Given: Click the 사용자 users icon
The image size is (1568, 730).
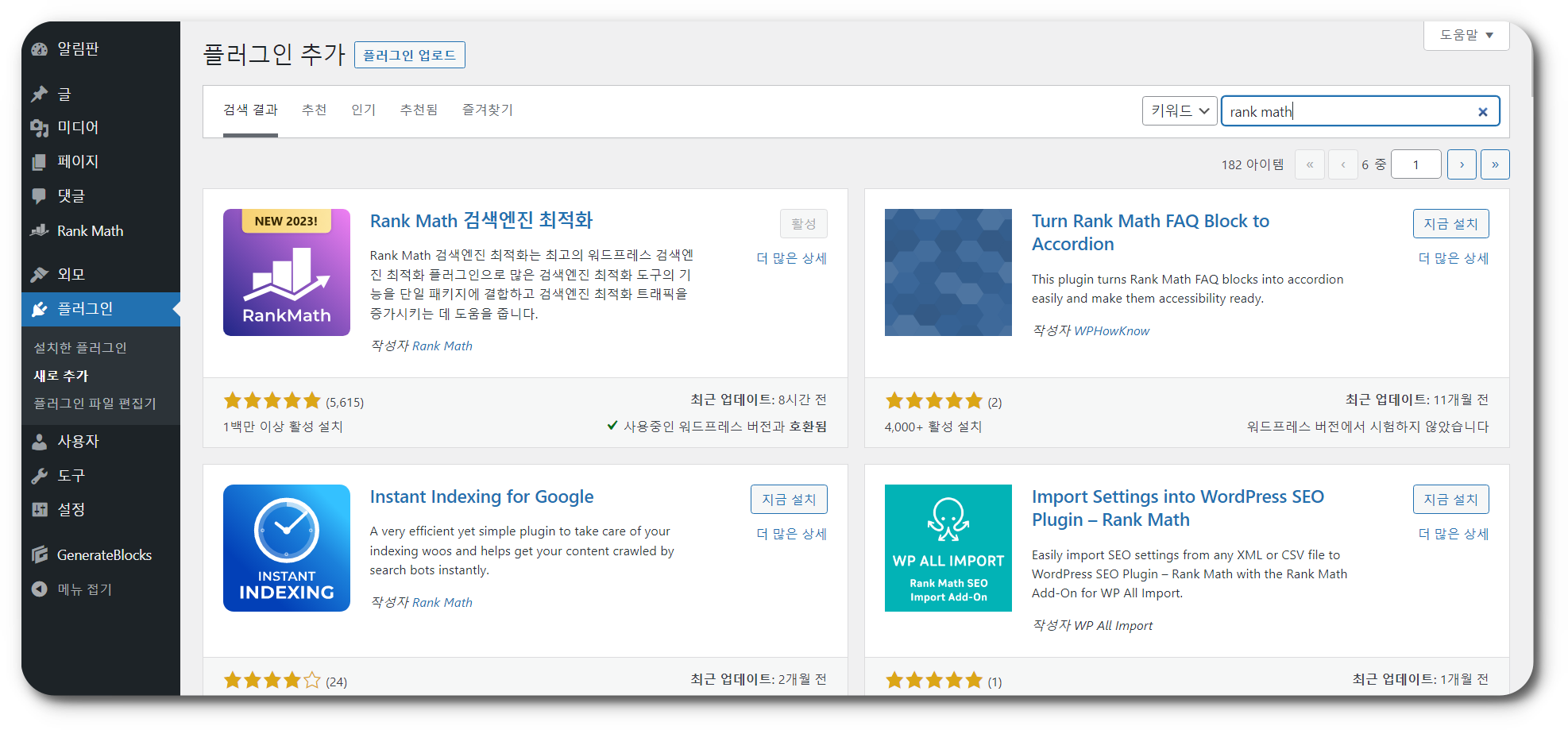Looking at the screenshot, I should tap(40, 441).
